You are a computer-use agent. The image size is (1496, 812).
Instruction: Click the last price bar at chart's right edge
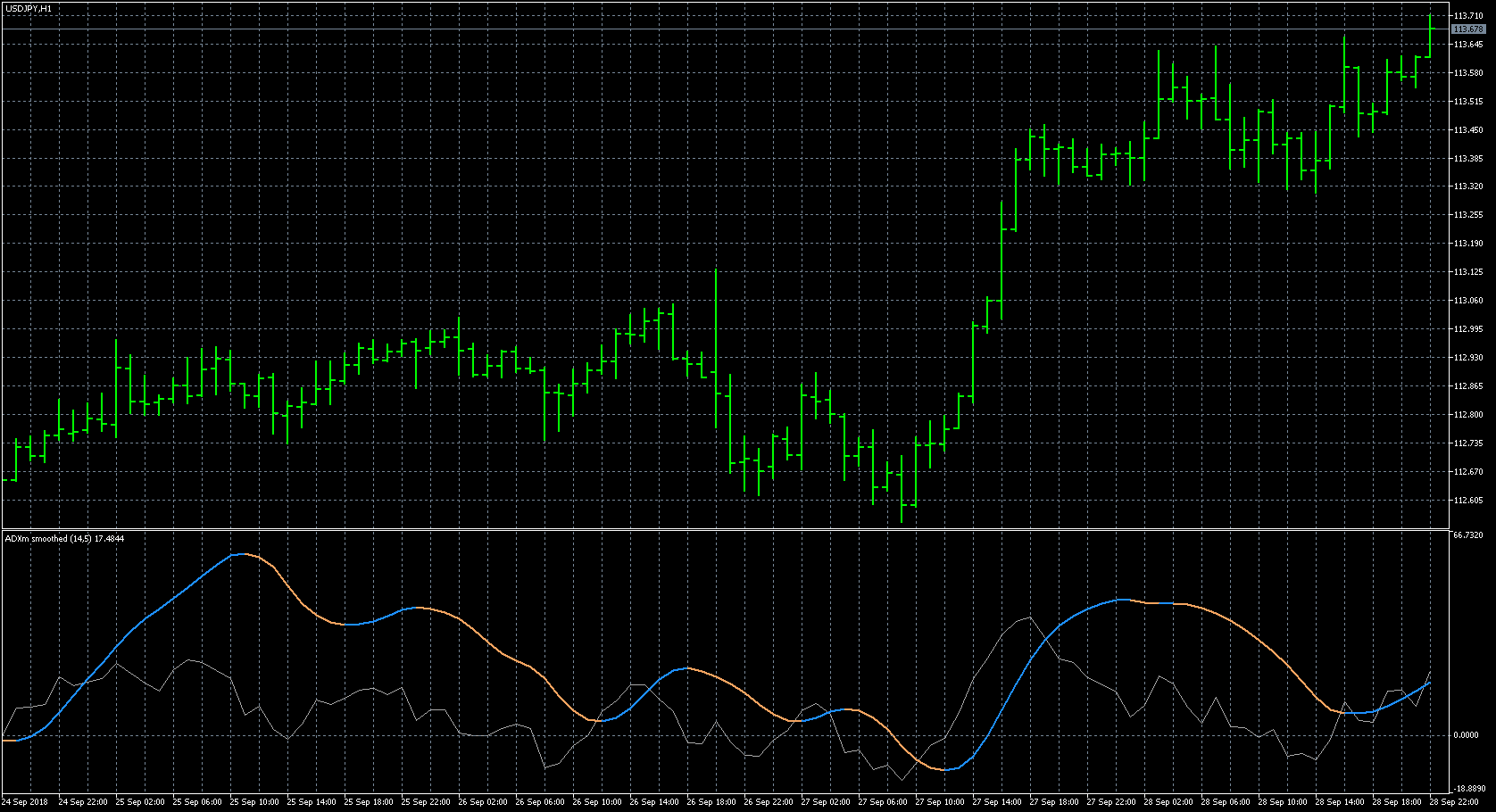click(1430, 35)
